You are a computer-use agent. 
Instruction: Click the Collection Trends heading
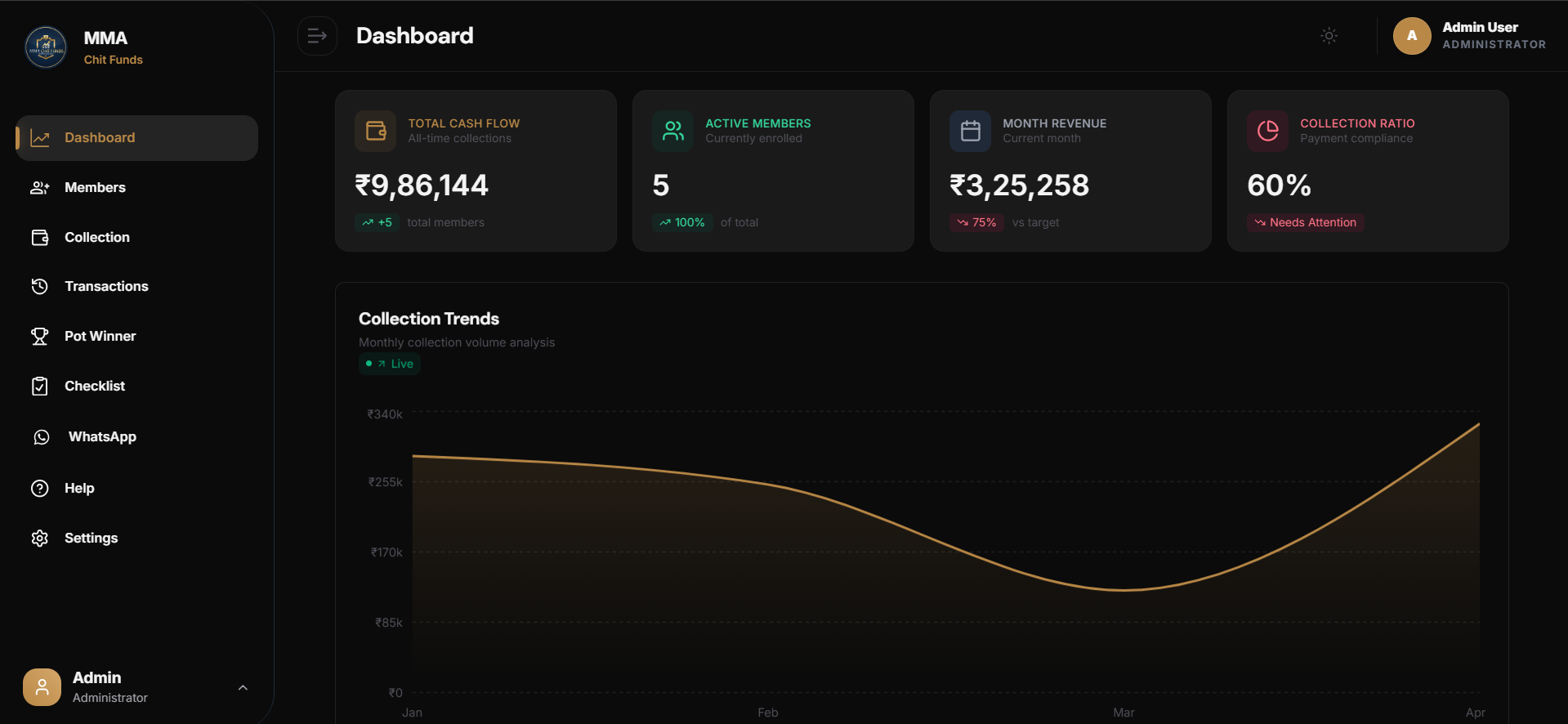pyautogui.click(x=429, y=319)
